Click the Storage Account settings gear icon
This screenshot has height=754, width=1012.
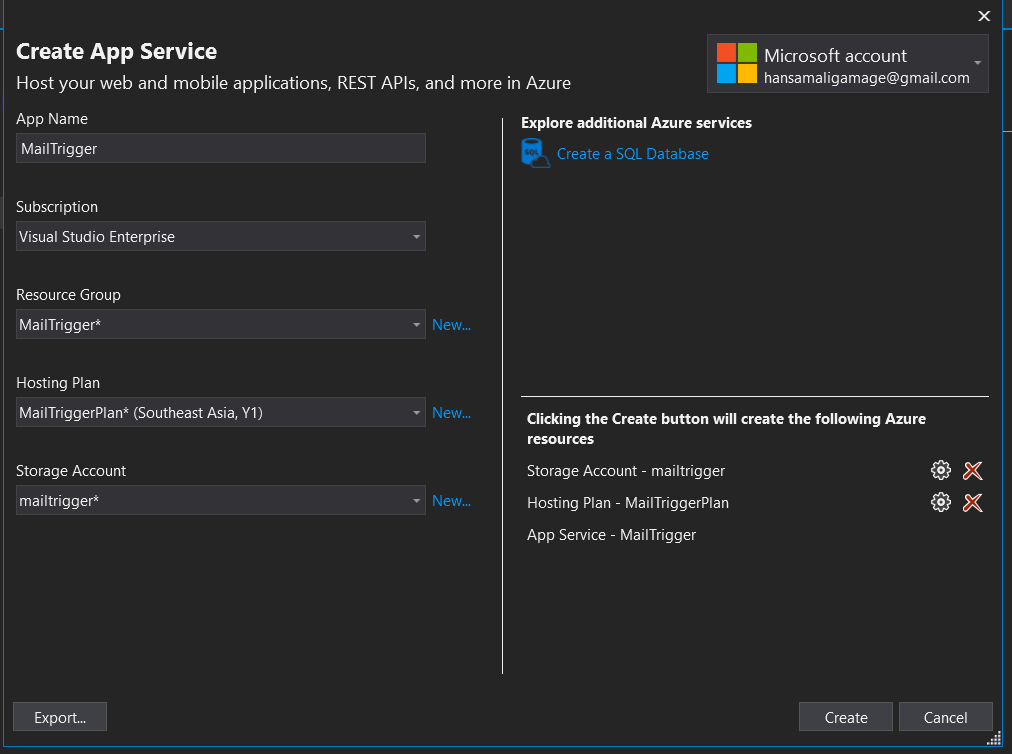940,471
